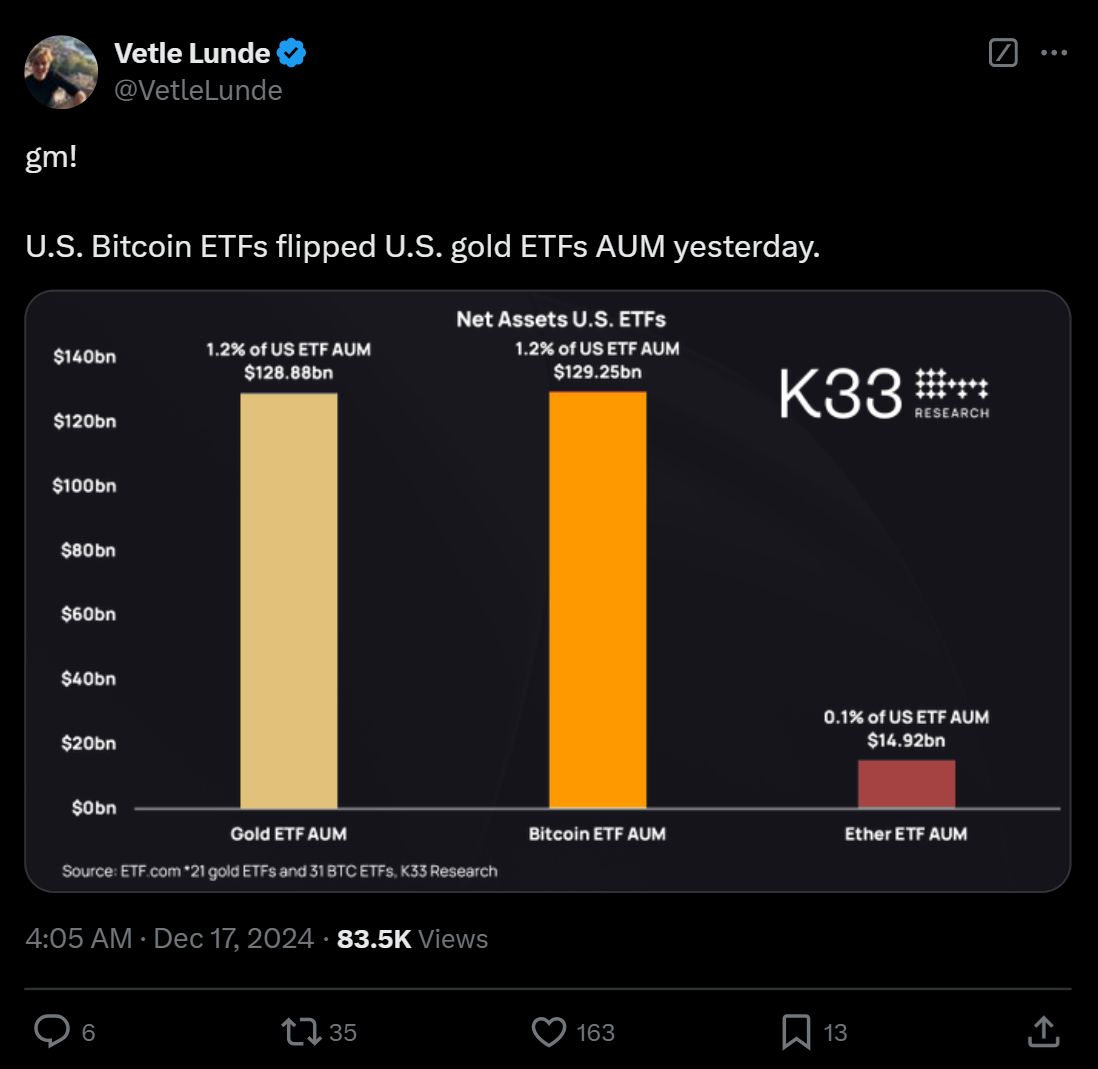Retweet this post
Screen dimensions: 1098x1069
pyautogui.click(x=302, y=1031)
